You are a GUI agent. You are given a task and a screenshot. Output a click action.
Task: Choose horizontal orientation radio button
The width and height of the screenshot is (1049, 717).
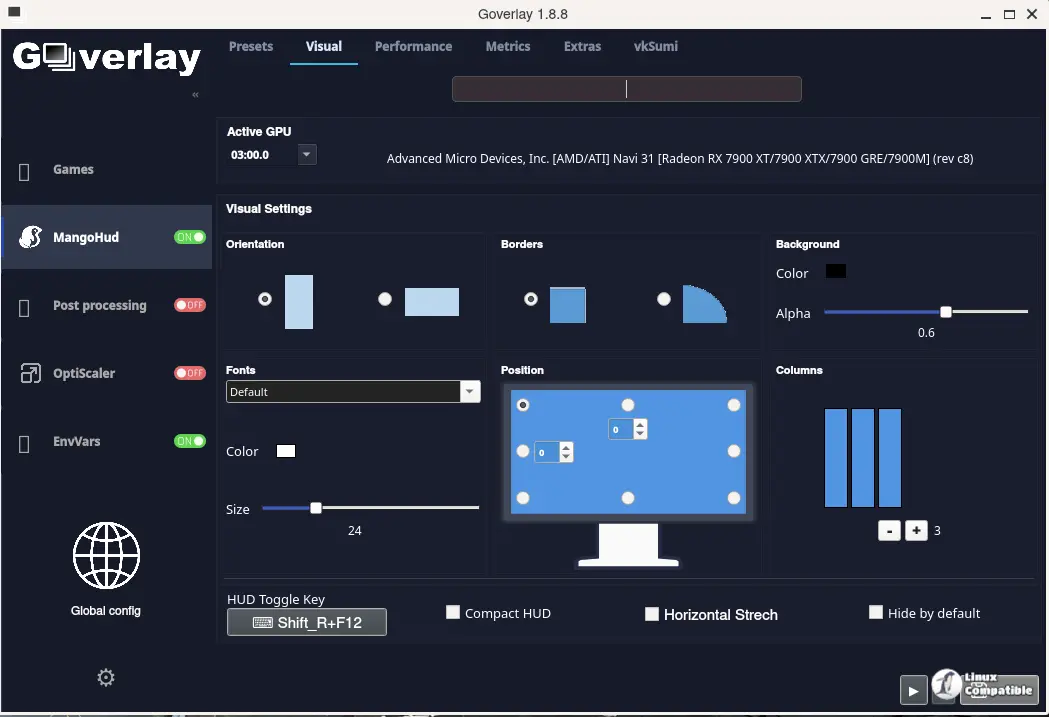point(385,299)
